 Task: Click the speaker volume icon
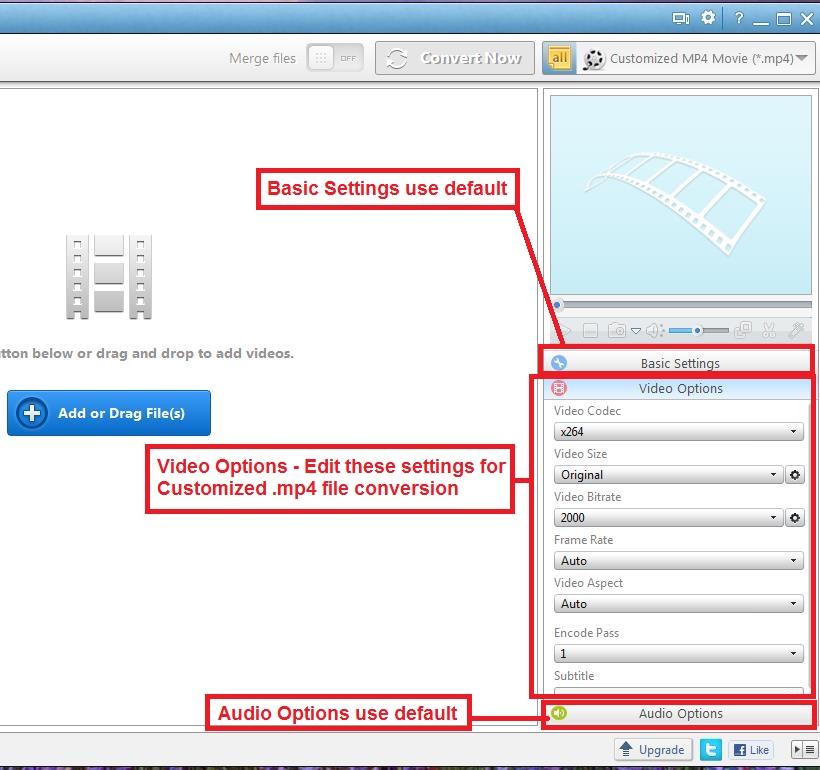pyautogui.click(x=654, y=330)
